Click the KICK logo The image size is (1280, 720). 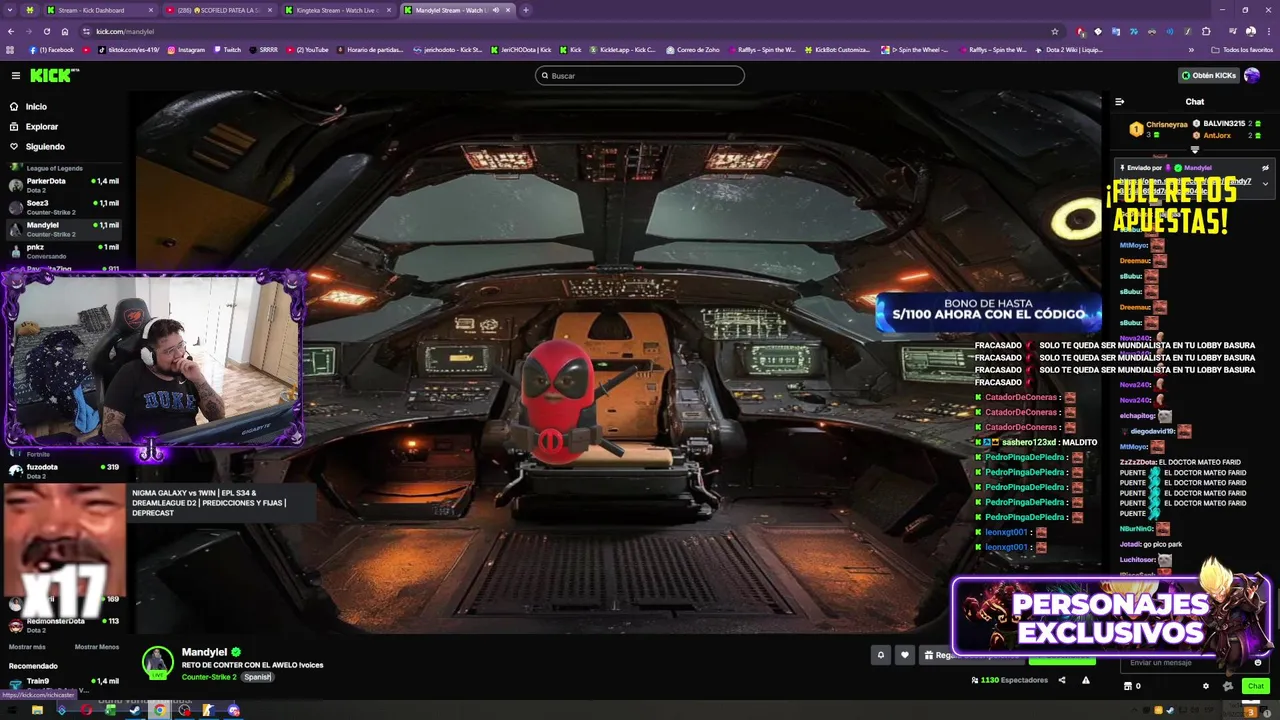tap(54, 75)
